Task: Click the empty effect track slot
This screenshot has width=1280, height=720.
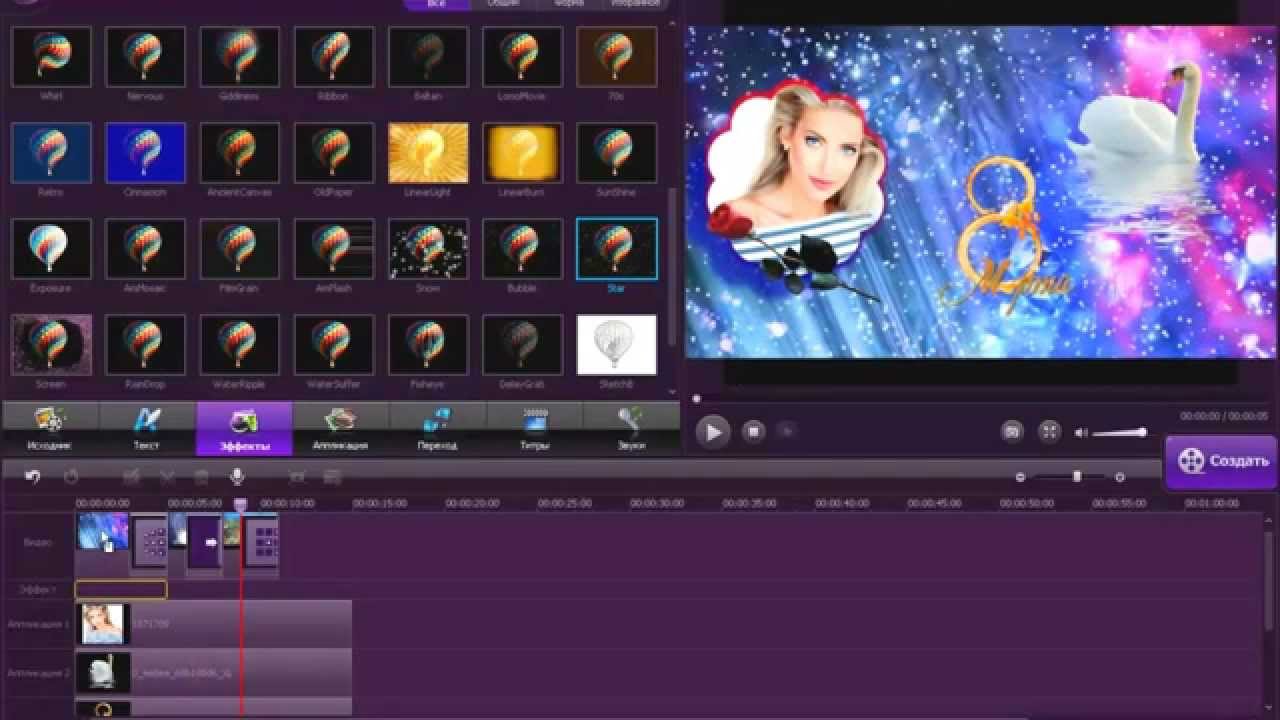Action: 121,590
